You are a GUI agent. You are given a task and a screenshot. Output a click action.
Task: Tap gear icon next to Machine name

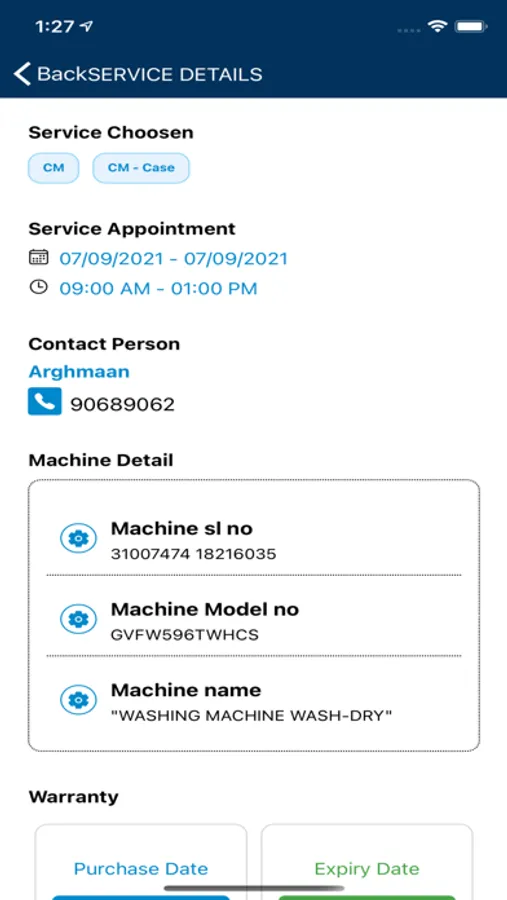(x=79, y=700)
